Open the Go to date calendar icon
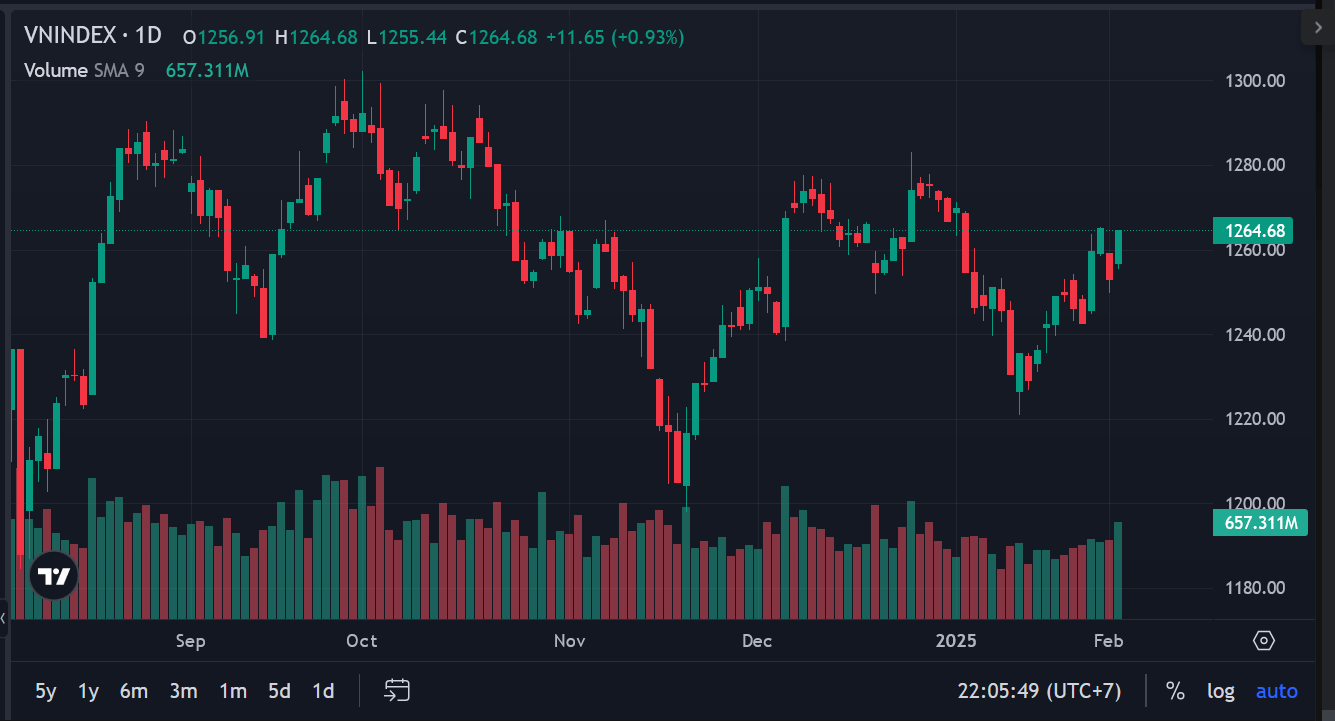 397,690
